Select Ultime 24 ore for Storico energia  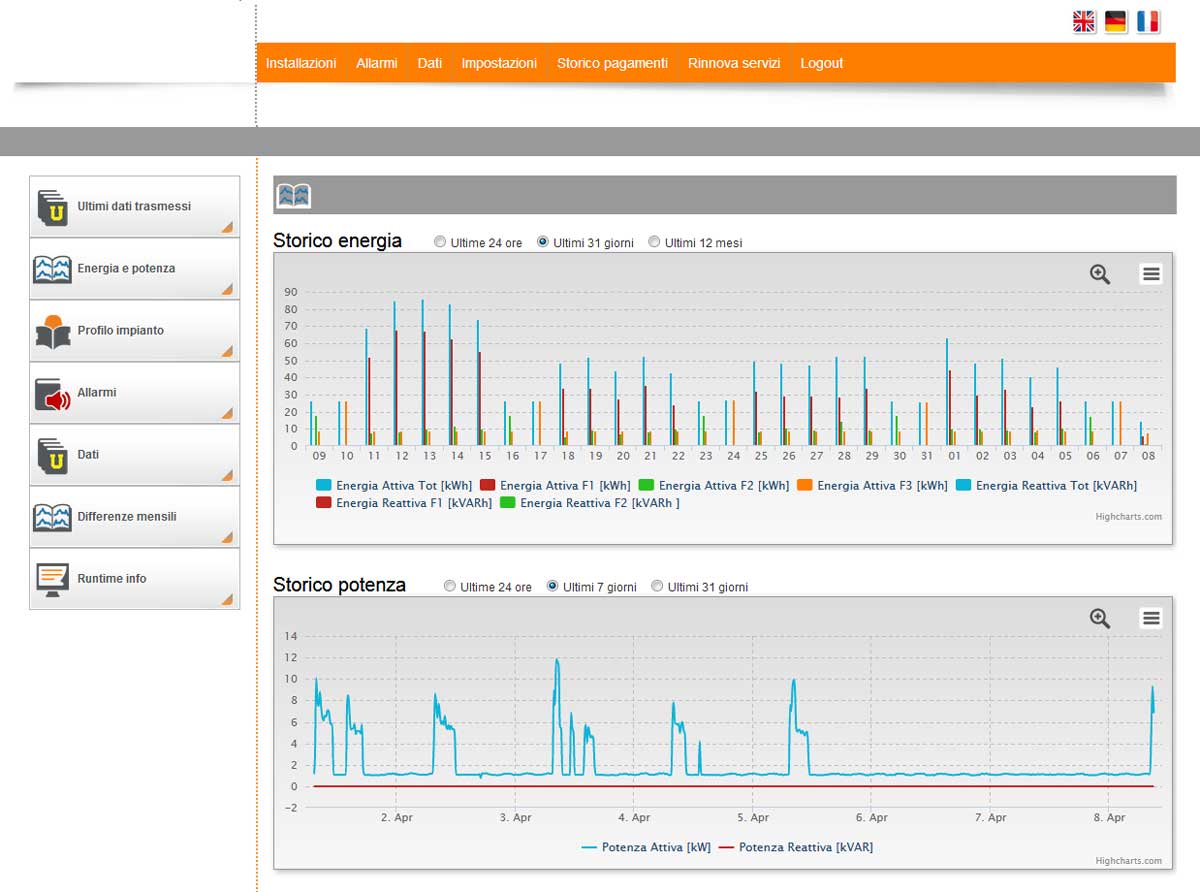pyautogui.click(x=440, y=242)
